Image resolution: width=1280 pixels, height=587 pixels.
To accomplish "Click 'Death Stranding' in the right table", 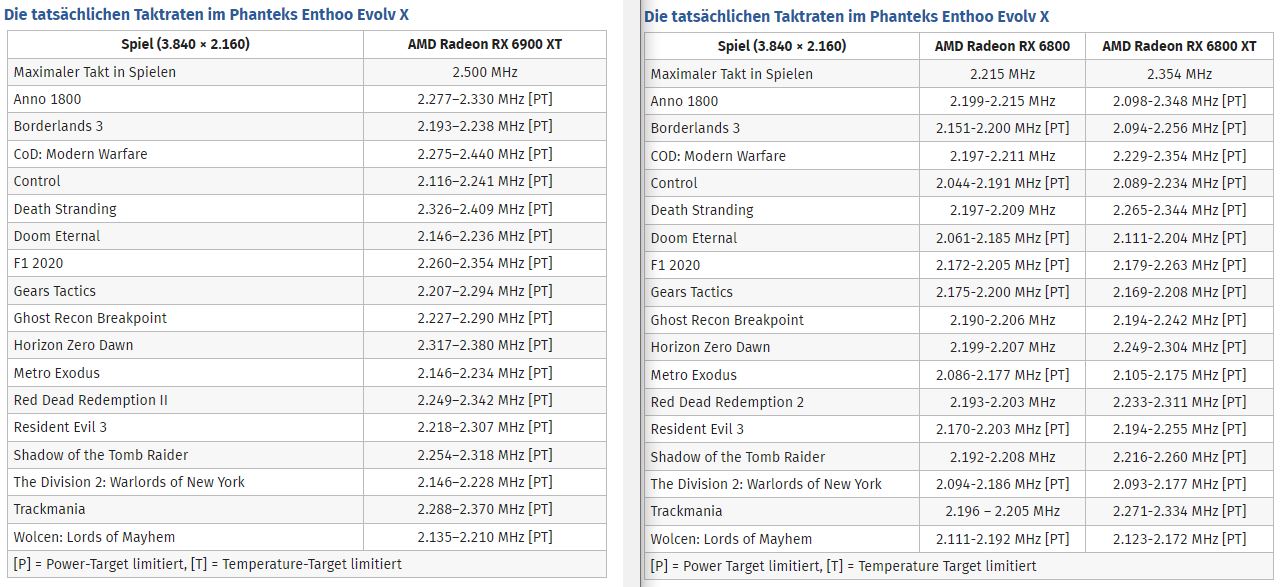I will (702, 210).
